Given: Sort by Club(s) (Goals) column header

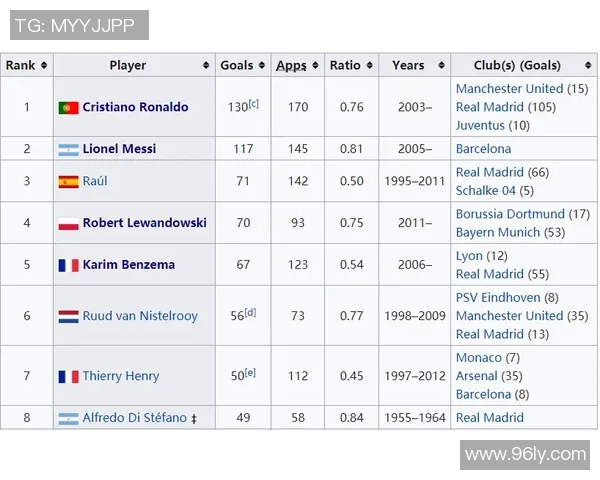Looking at the screenshot, I should pos(517,65).
